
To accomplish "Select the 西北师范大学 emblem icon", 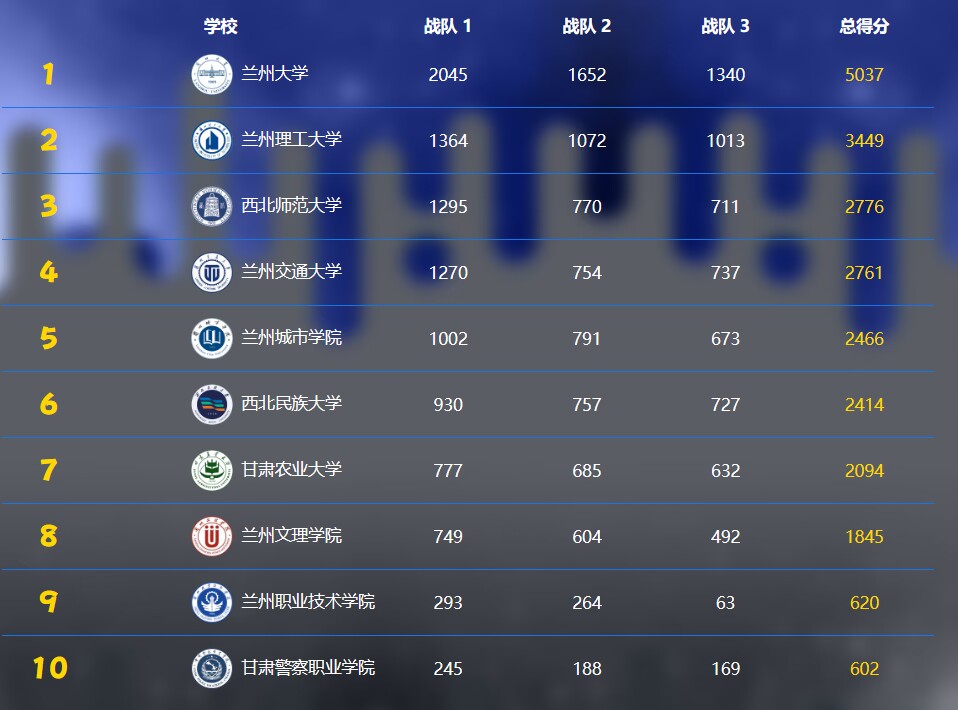I will [x=212, y=206].
